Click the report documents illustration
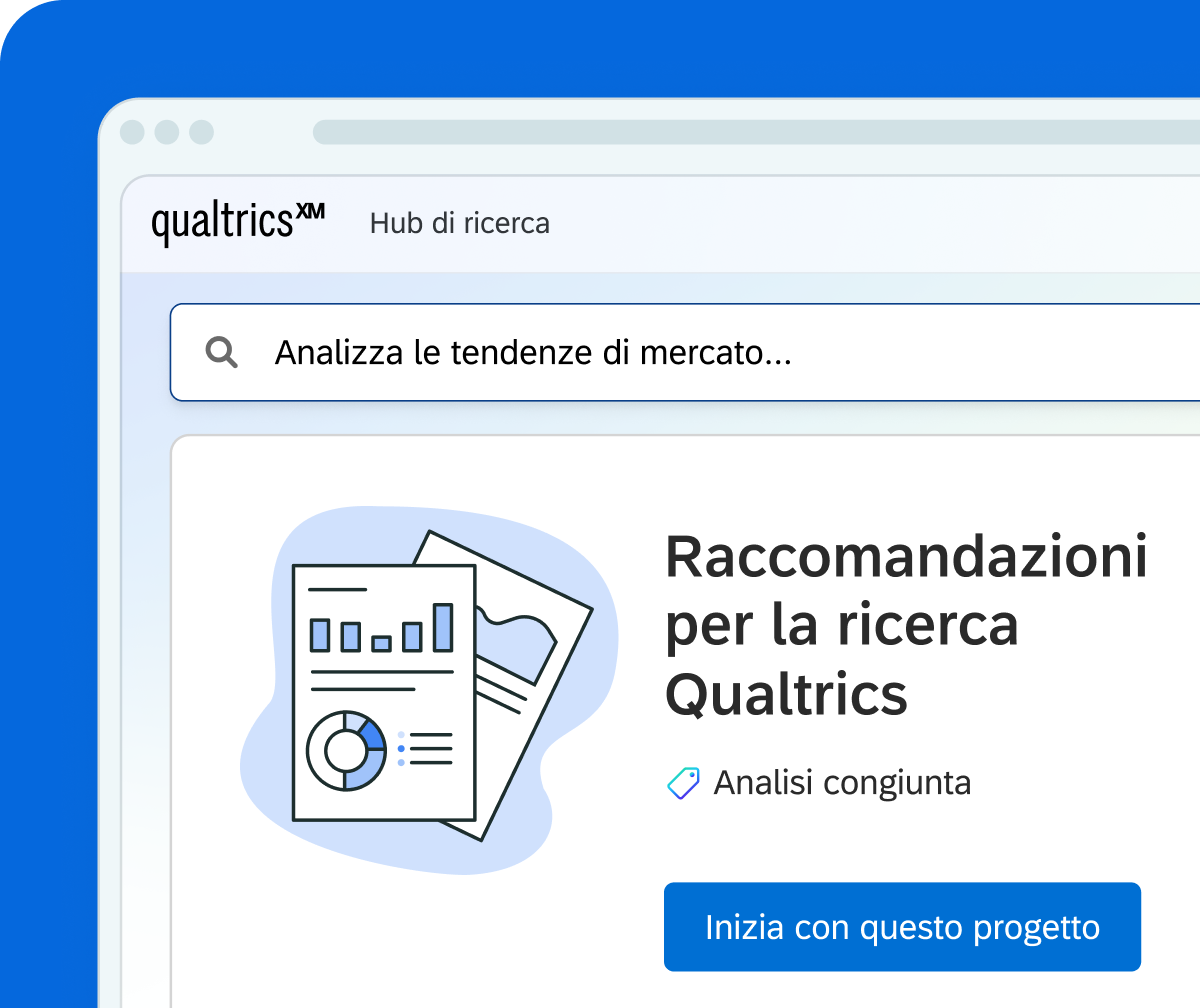The width and height of the screenshot is (1200, 1008). [430, 690]
